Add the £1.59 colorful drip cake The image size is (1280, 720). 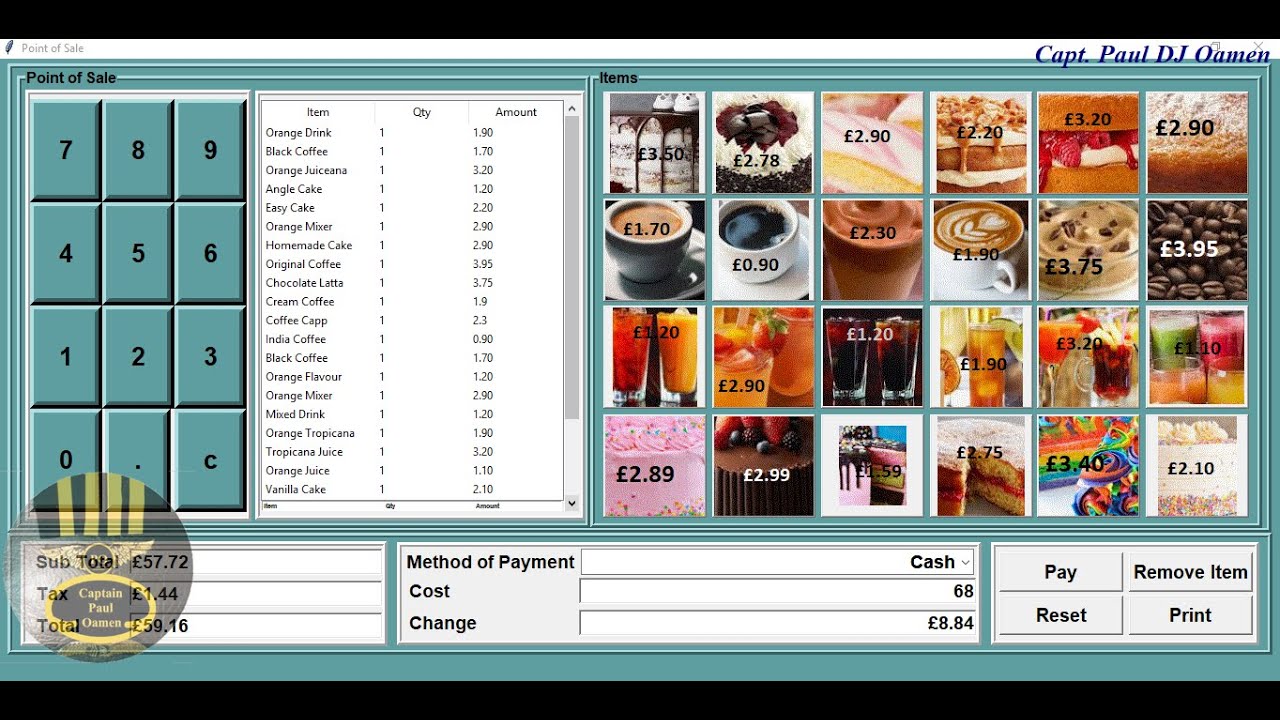tap(872, 466)
